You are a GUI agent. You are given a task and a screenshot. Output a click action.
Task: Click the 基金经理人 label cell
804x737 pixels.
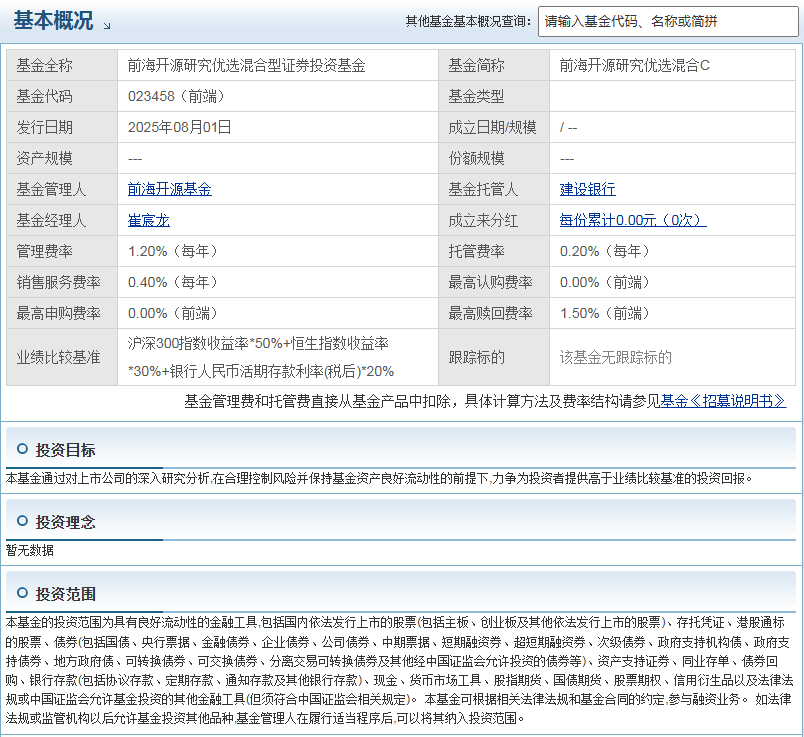tap(62, 220)
